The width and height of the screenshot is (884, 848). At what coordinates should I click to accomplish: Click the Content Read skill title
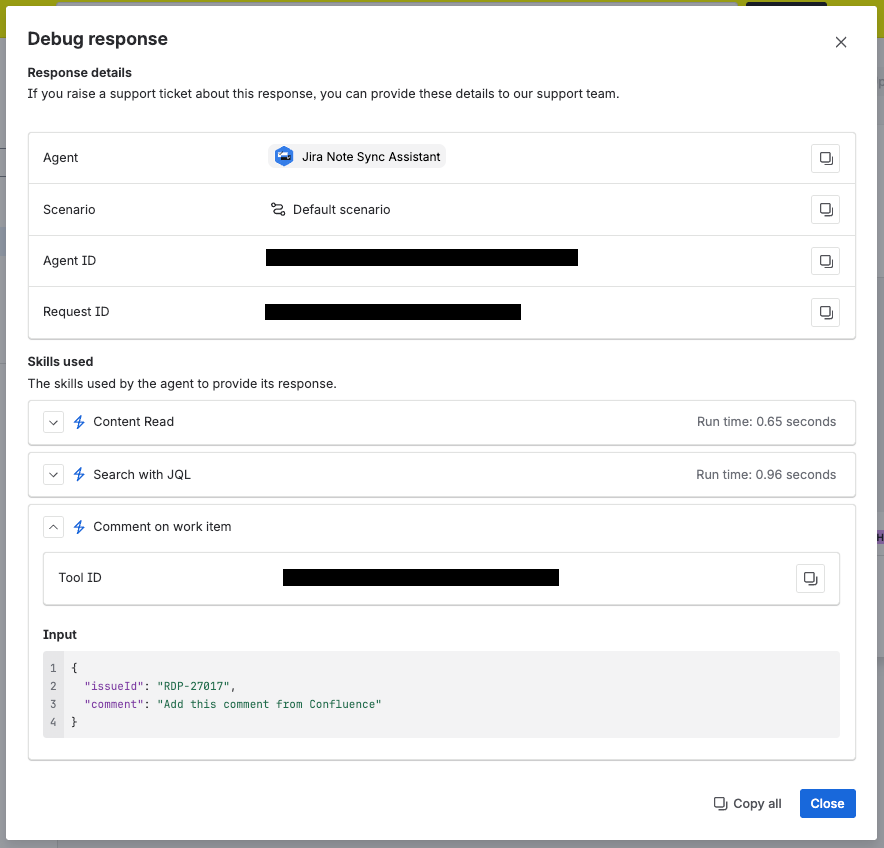tap(134, 422)
